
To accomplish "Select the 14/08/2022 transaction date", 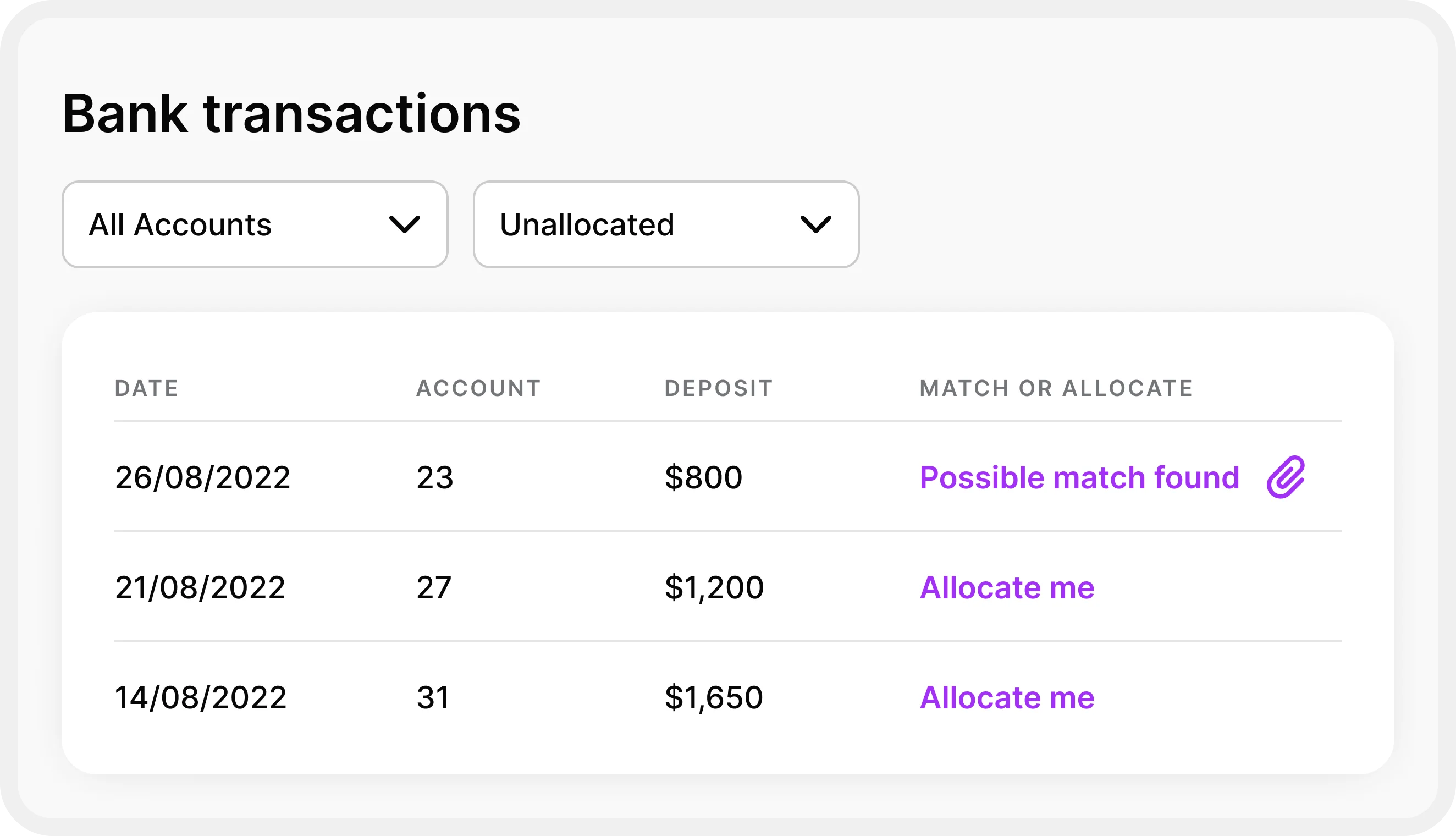I will coord(200,697).
